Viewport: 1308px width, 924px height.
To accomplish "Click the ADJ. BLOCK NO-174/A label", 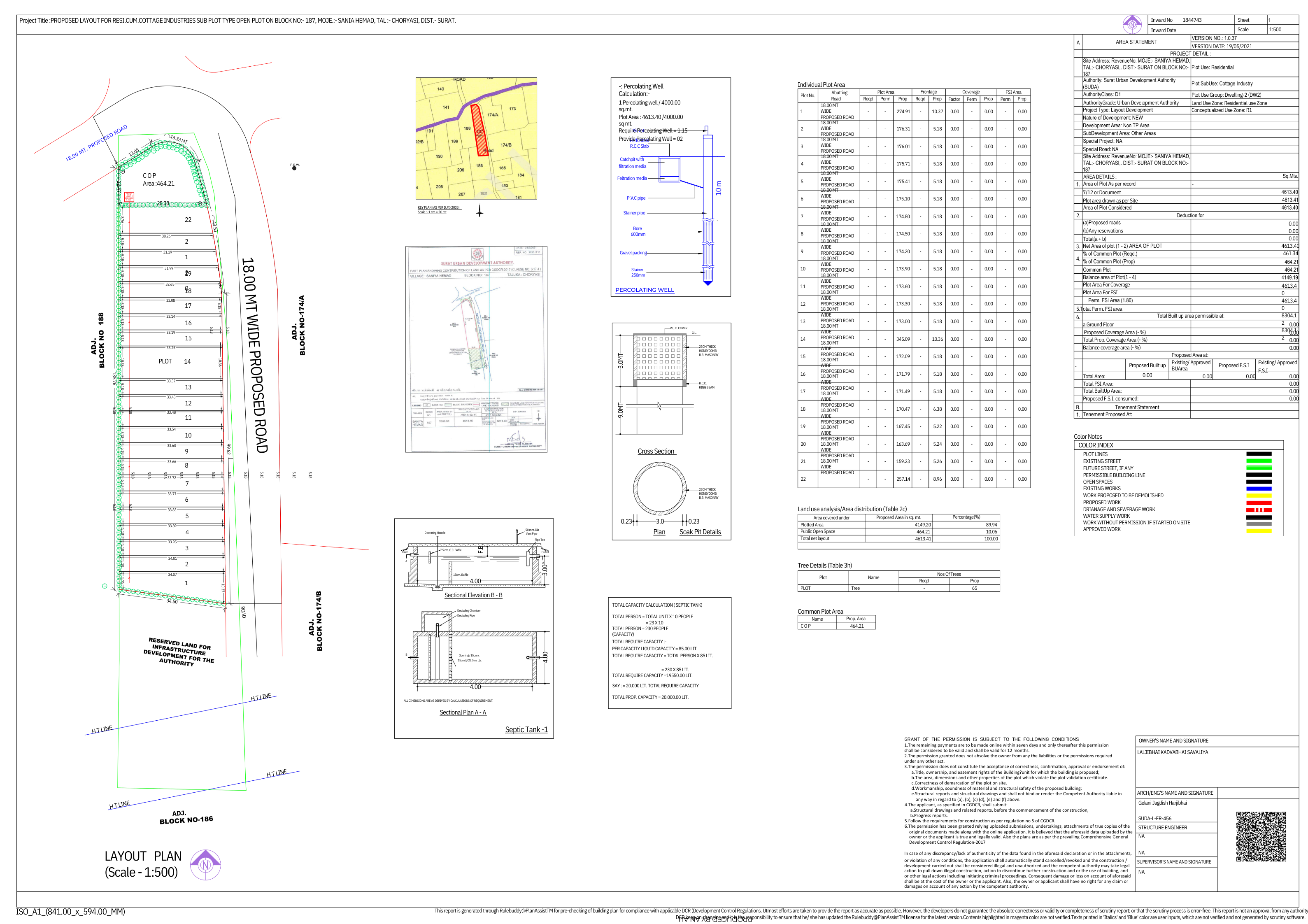I will [298, 325].
